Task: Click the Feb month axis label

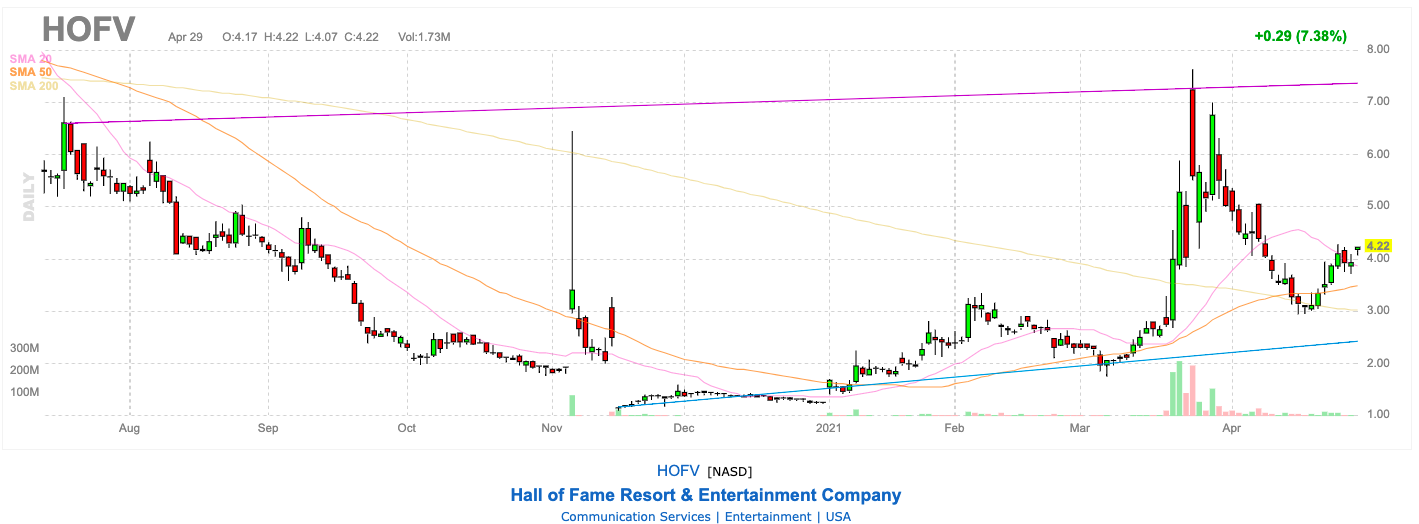Action: click(954, 428)
